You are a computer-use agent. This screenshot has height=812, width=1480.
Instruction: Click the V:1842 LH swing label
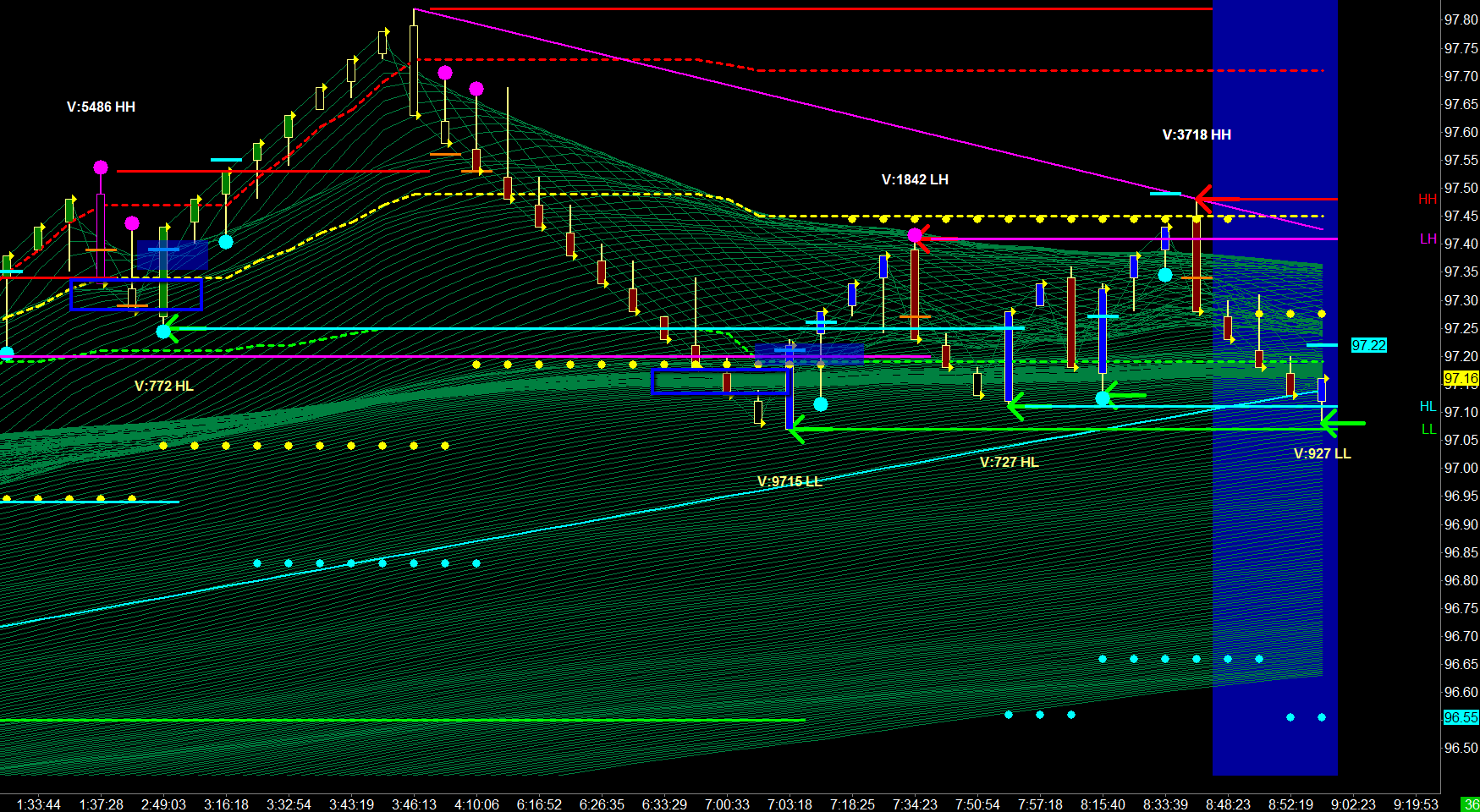pyautogui.click(x=915, y=180)
